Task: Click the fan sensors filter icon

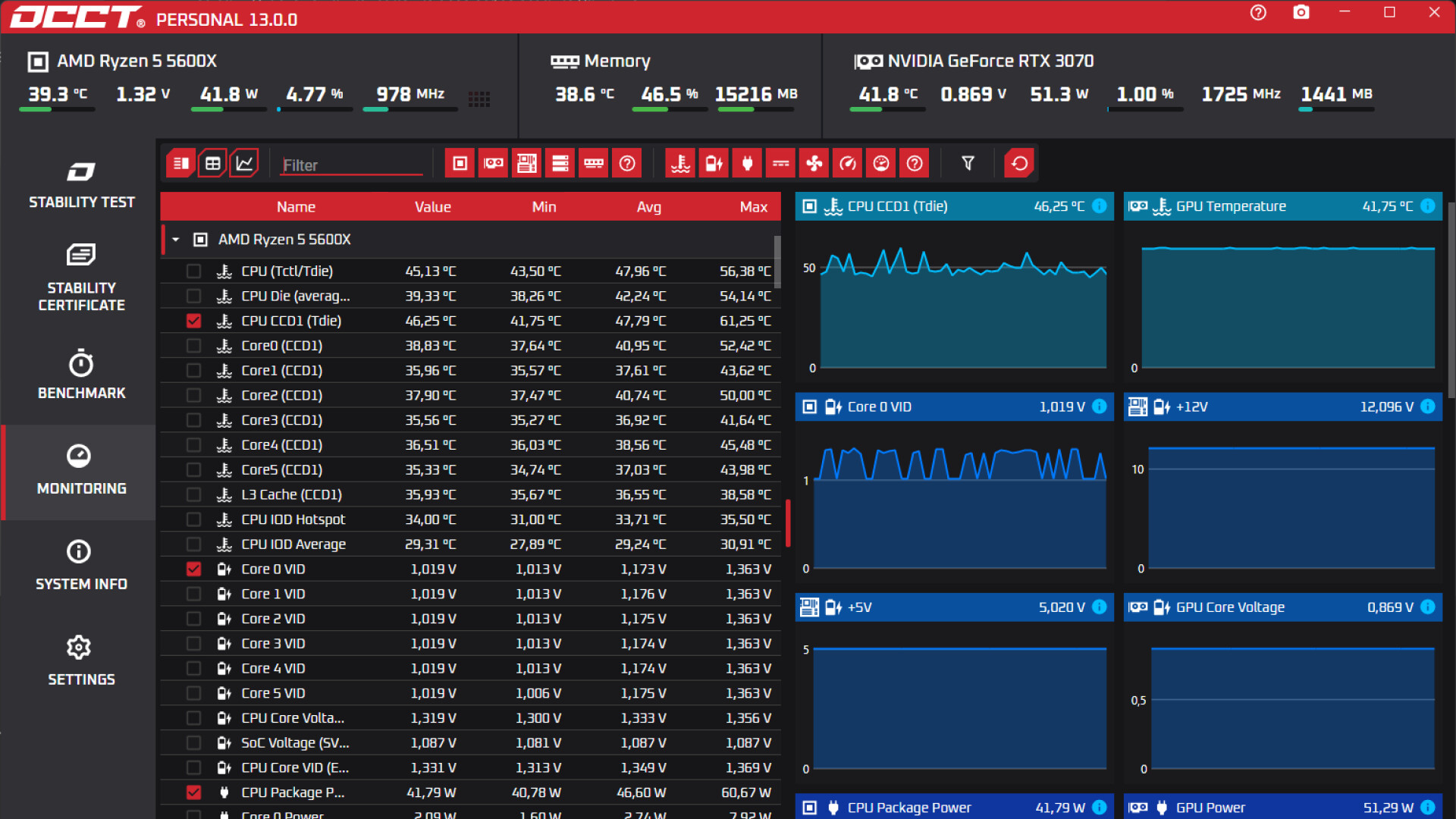Action: coord(814,162)
